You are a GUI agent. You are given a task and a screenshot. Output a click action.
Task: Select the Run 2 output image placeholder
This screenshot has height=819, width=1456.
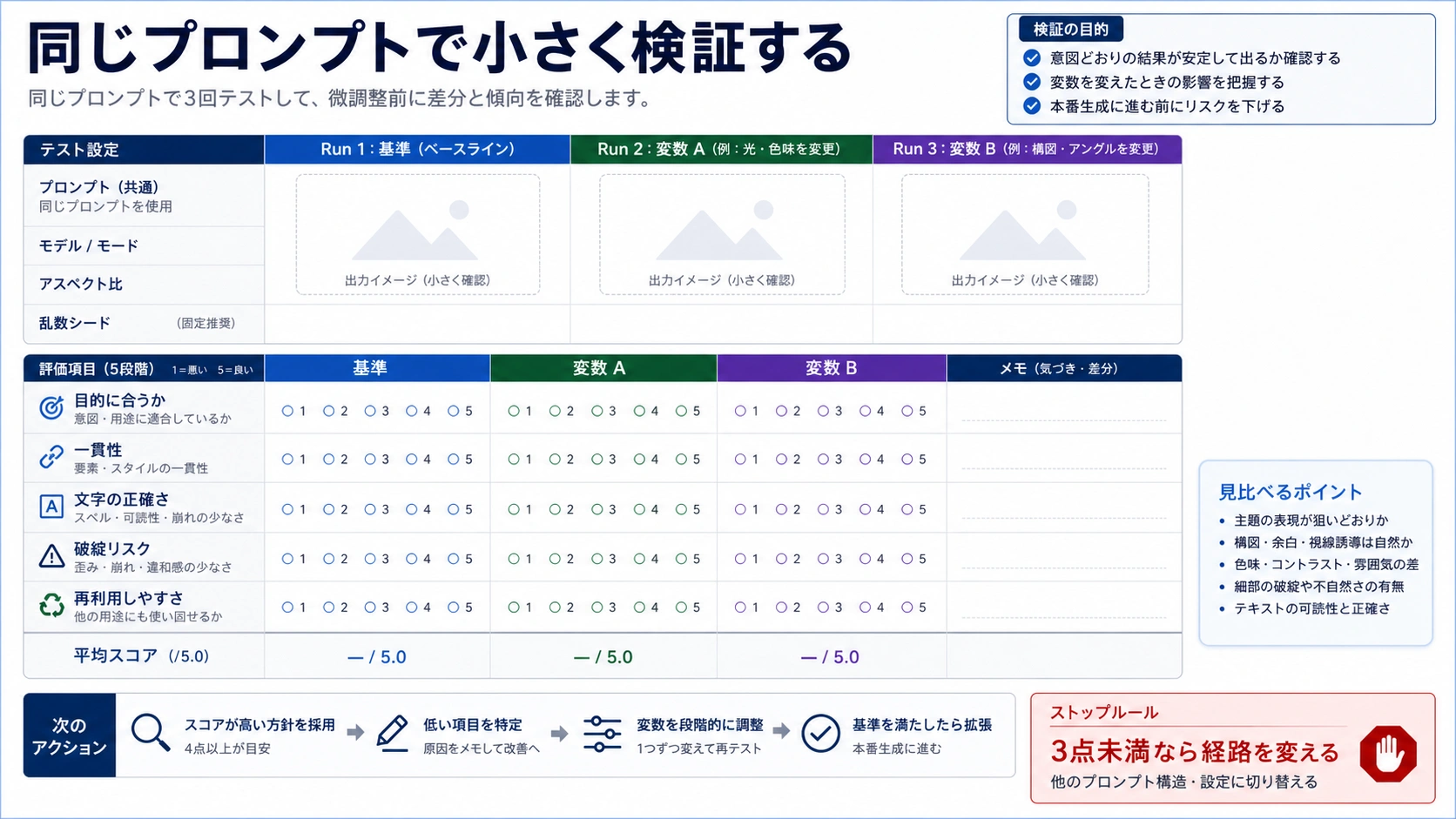722,234
